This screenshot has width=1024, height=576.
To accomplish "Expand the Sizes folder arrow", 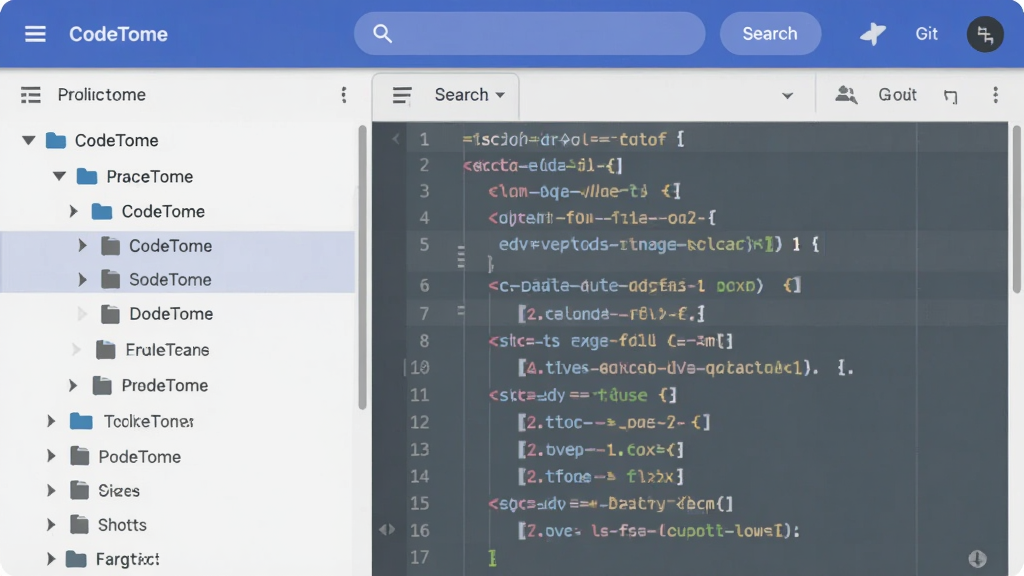I will [51, 490].
